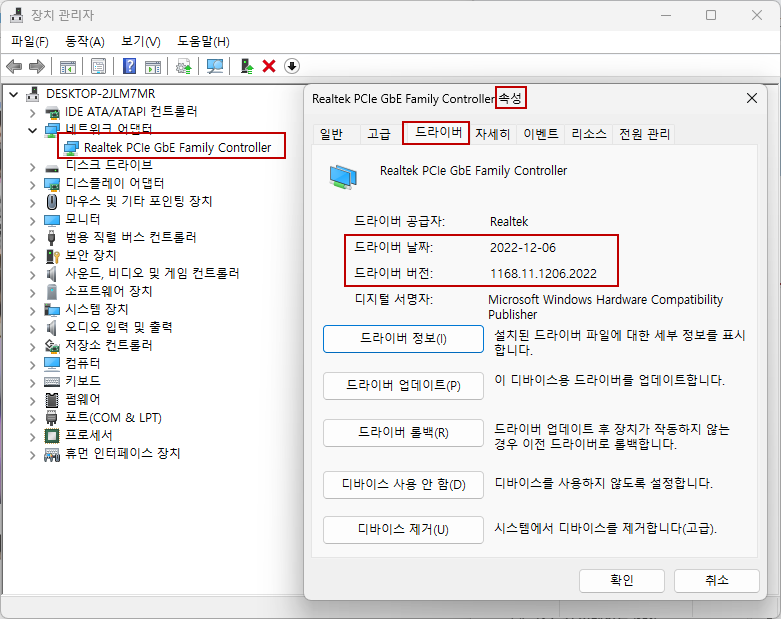The height and width of the screenshot is (619, 781).
Task: Click the computer with green arrow update driver icon
Action: click(x=247, y=66)
